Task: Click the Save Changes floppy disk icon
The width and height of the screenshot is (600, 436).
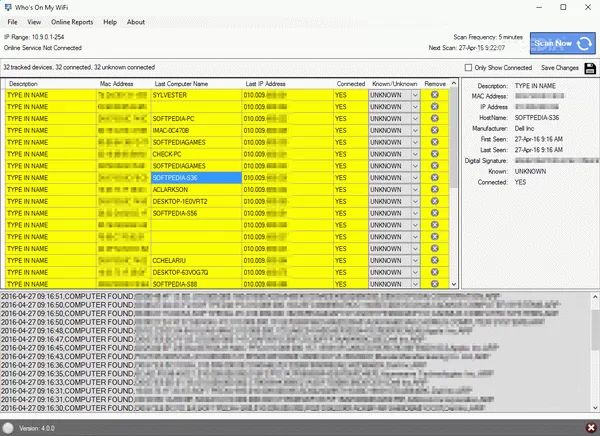Action: pyautogui.click(x=589, y=67)
